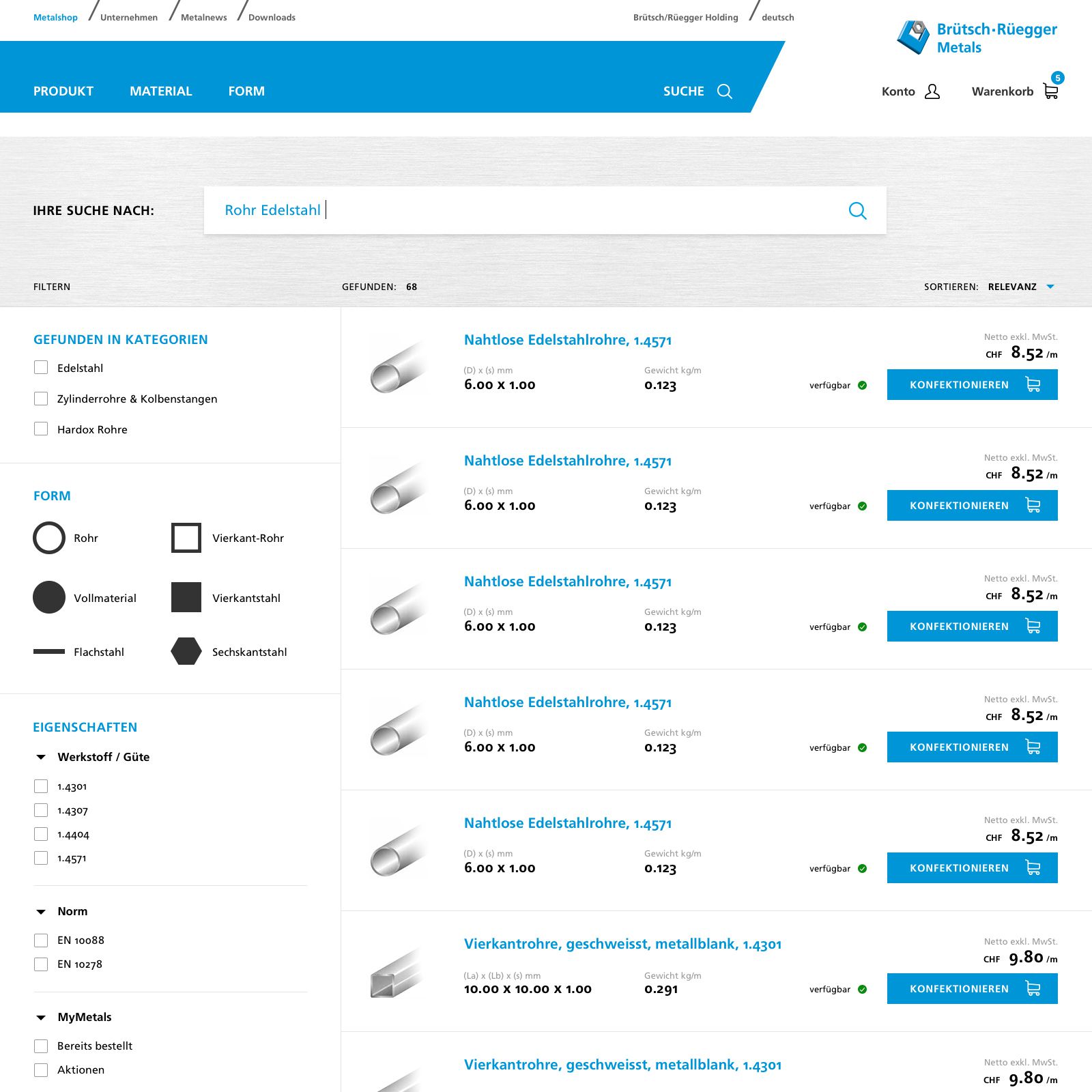The width and height of the screenshot is (1092, 1092).
Task: Click the Brütsch-Rüegger Metals logo
Action: coord(977,38)
